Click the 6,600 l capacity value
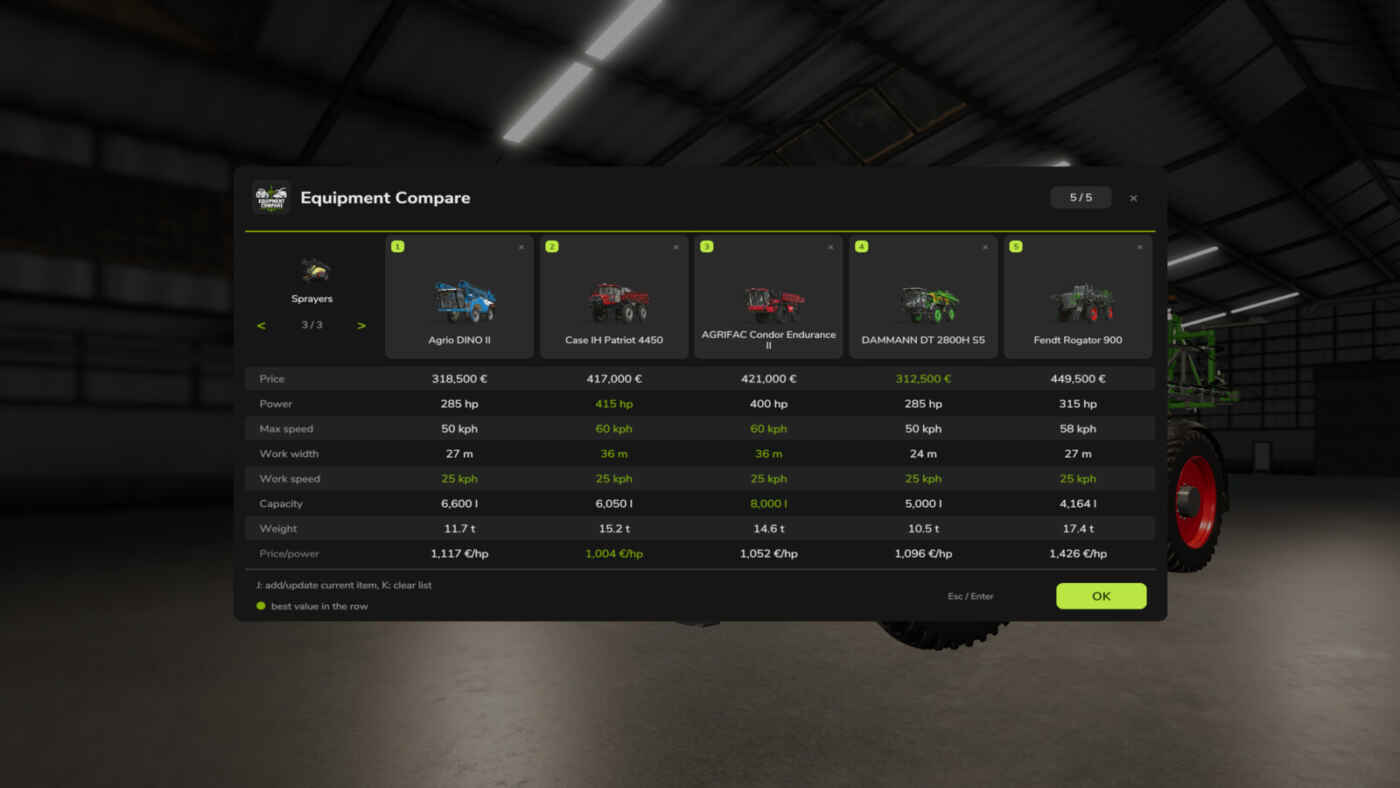The image size is (1400, 788). click(459, 504)
